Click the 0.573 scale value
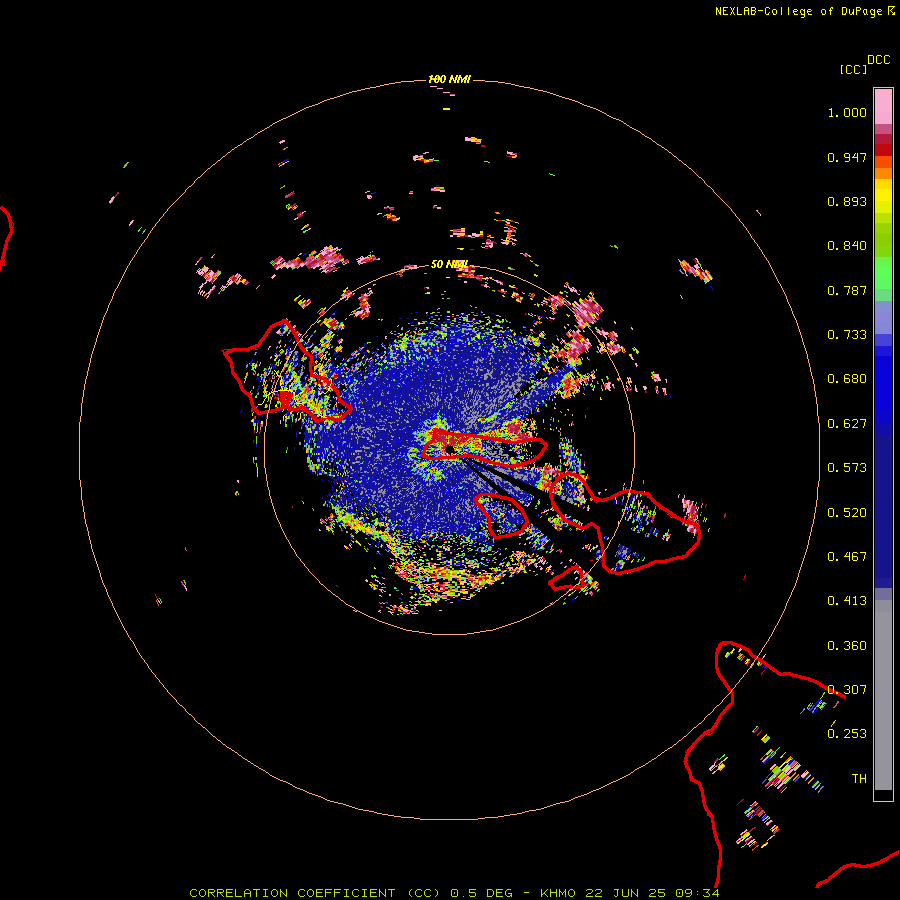The image size is (900, 900). pyautogui.click(x=847, y=468)
